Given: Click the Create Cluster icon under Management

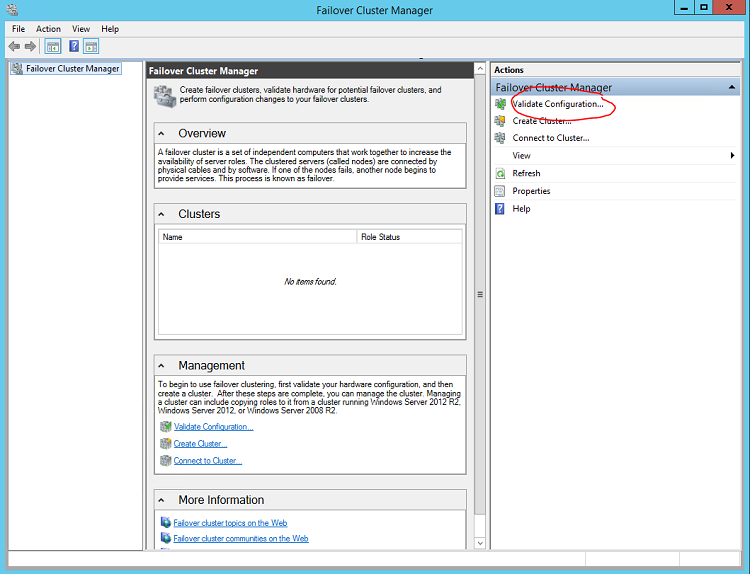Looking at the screenshot, I should (165, 443).
